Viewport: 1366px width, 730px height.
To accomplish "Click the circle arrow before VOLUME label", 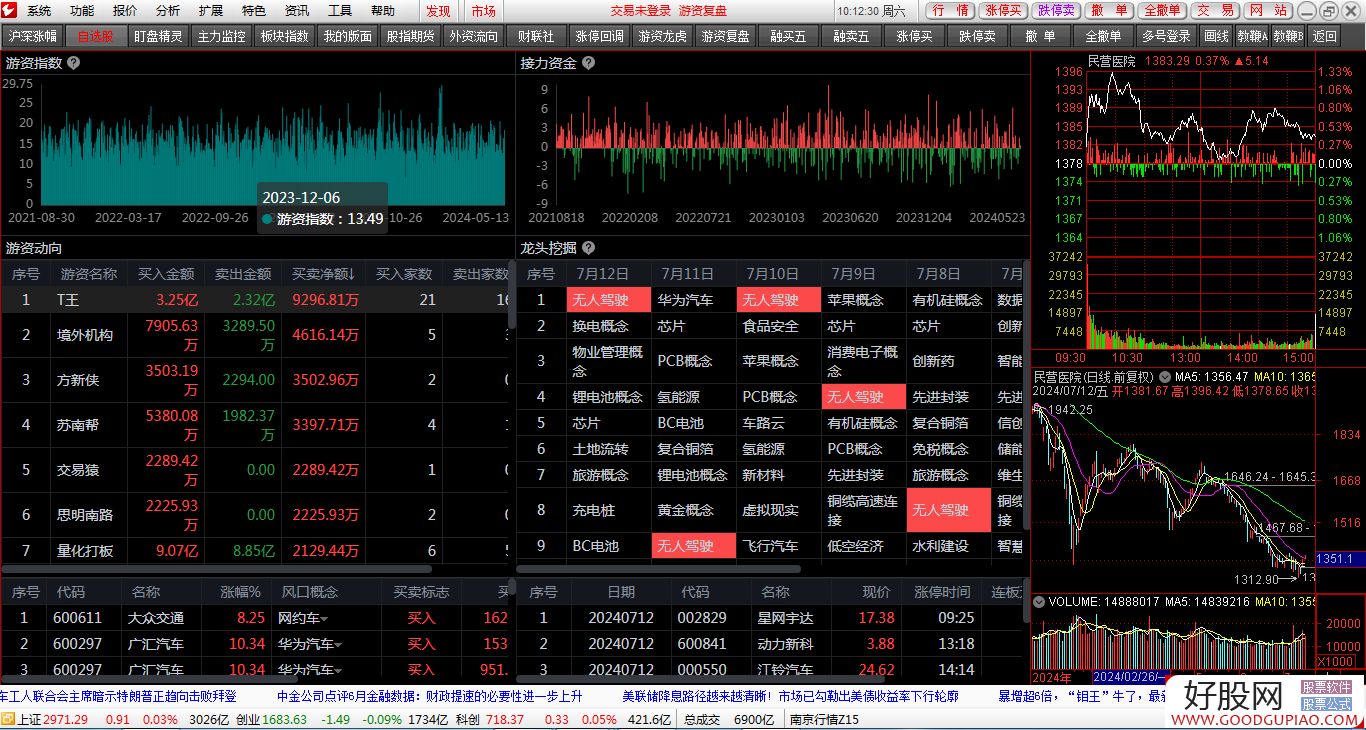I will click(1039, 601).
